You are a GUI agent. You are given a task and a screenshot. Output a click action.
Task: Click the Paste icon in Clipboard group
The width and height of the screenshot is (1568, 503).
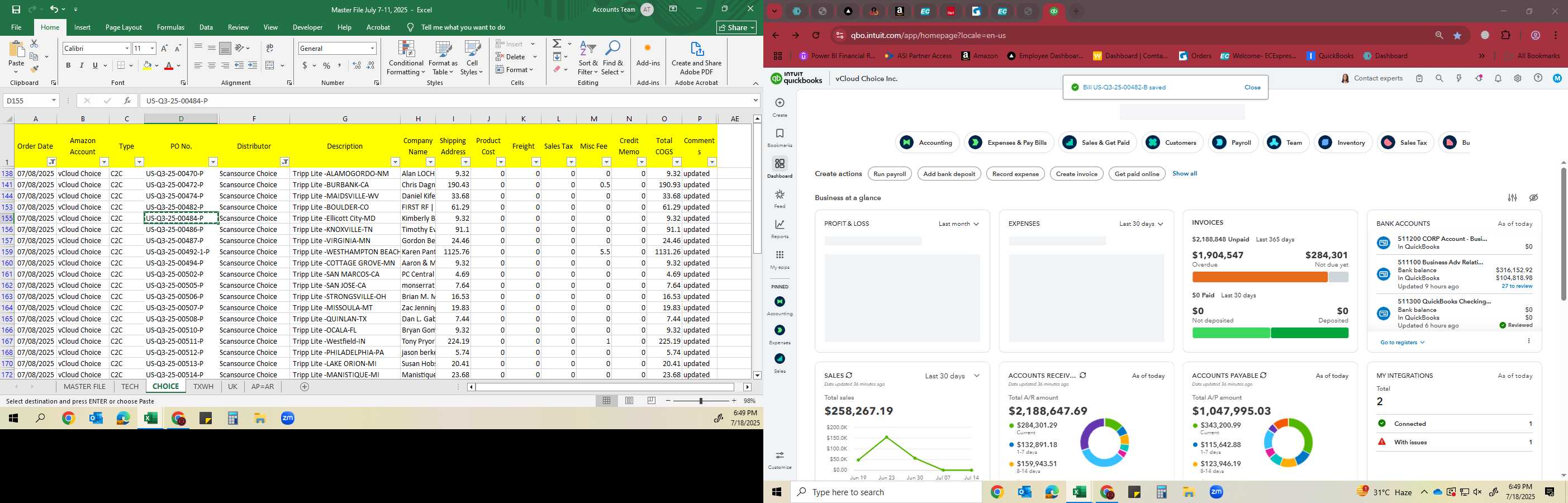pyautogui.click(x=16, y=50)
